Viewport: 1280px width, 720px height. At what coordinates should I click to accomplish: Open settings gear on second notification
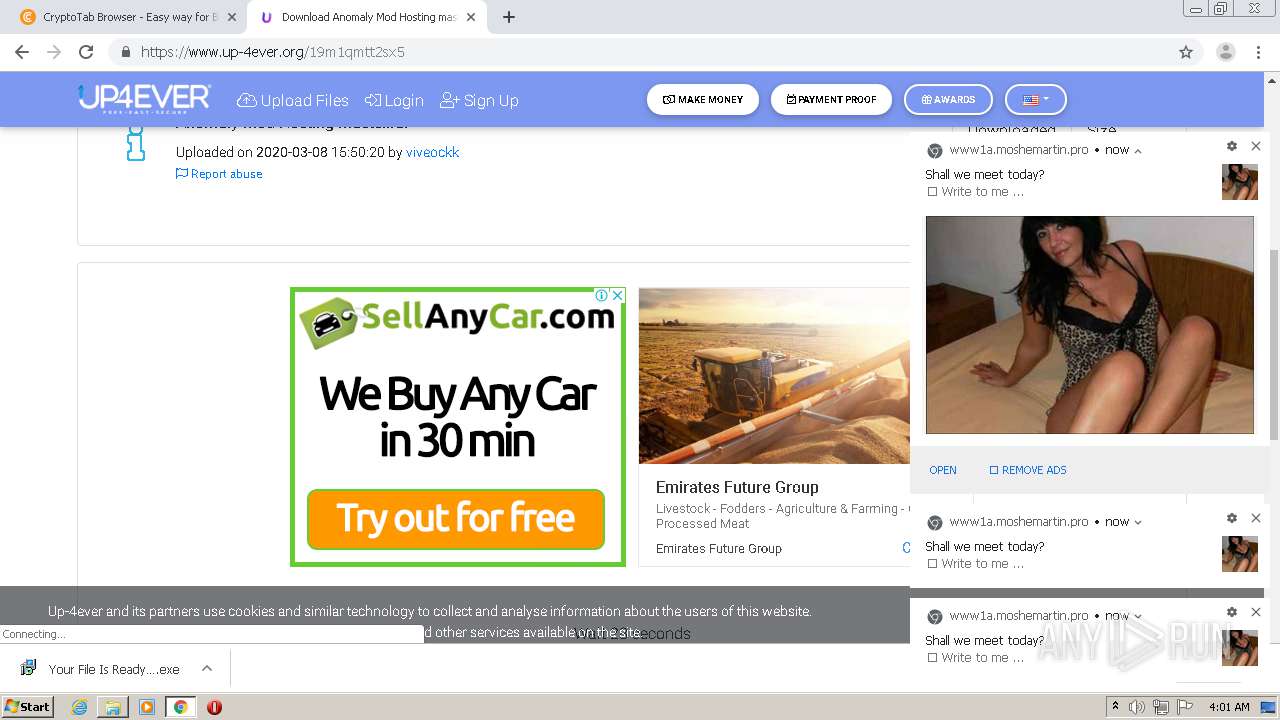(x=1232, y=518)
